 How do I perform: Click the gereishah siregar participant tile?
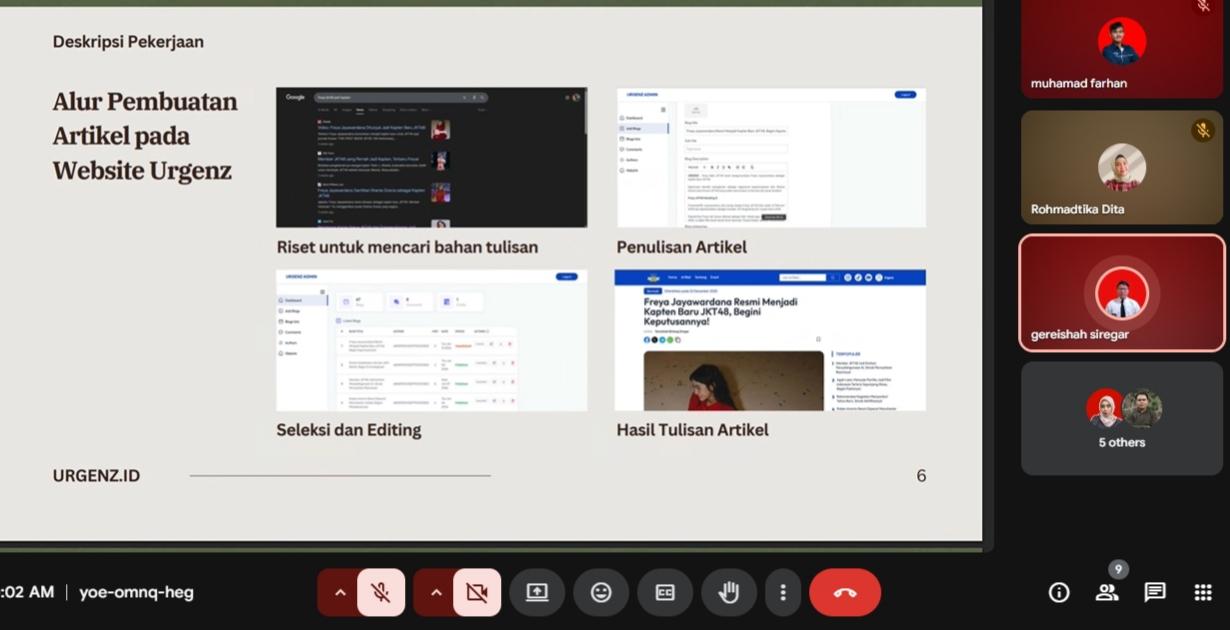1122,293
